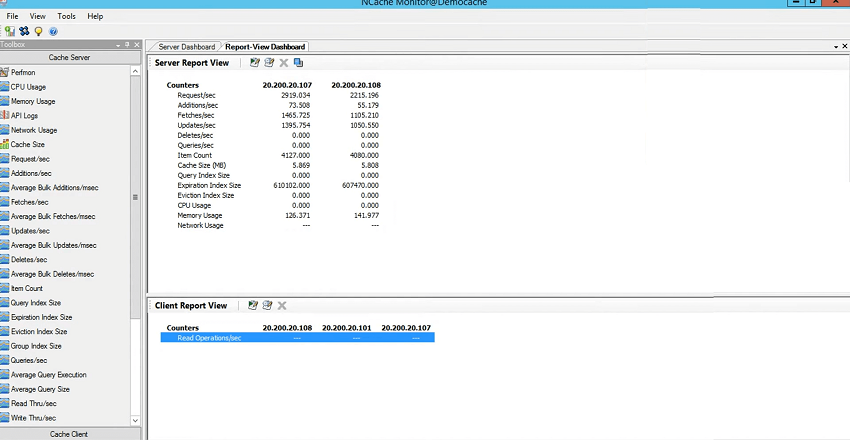850x440 pixels.
Task: Select Additions/sec in the Toolbox list
Action: click(x=31, y=173)
